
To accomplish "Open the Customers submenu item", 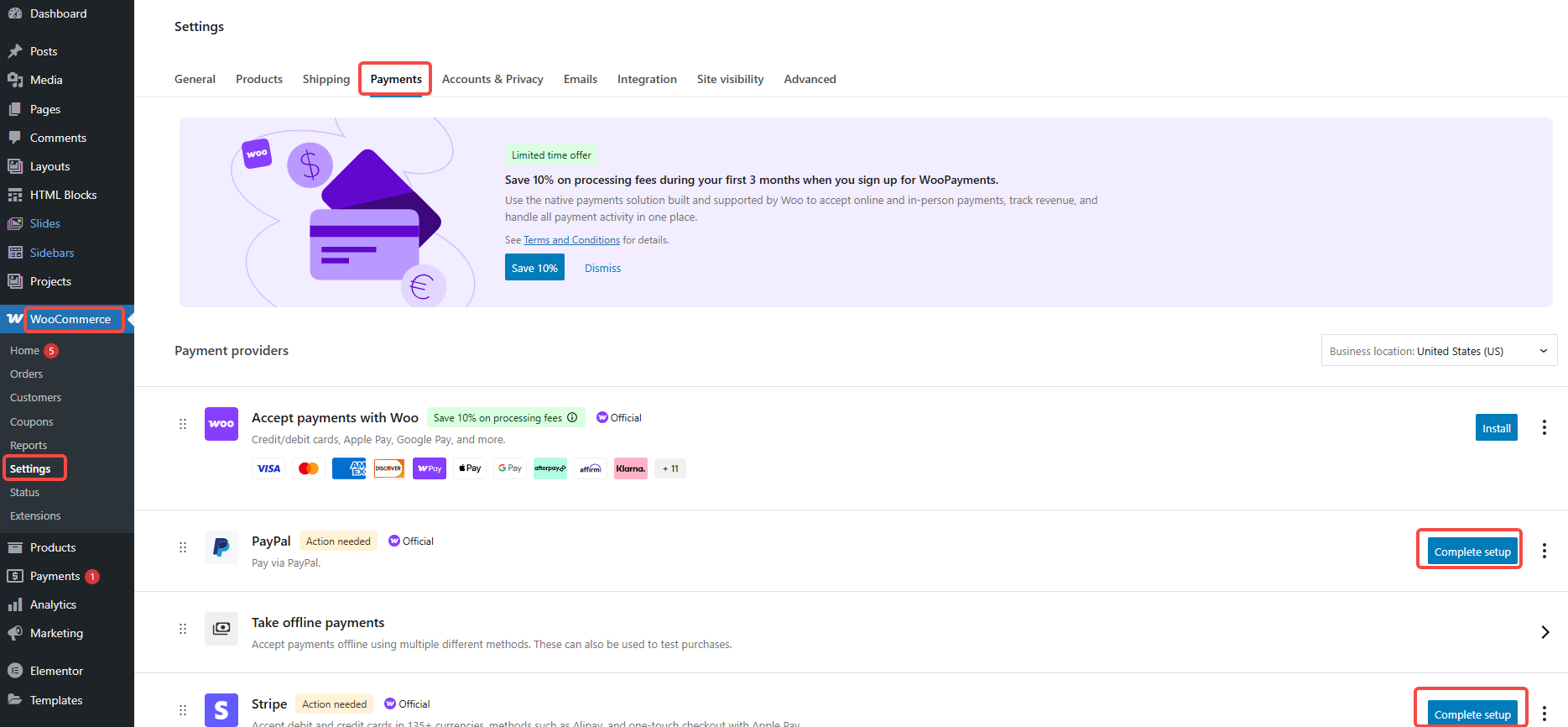I will [x=35, y=397].
